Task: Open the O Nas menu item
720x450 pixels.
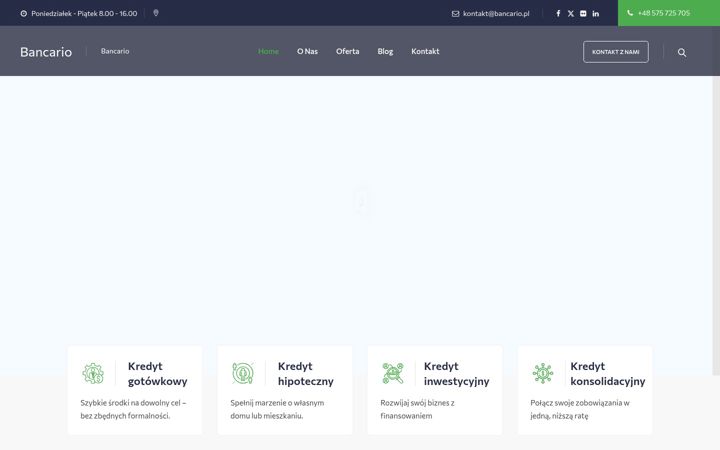Action: (307, 51)
